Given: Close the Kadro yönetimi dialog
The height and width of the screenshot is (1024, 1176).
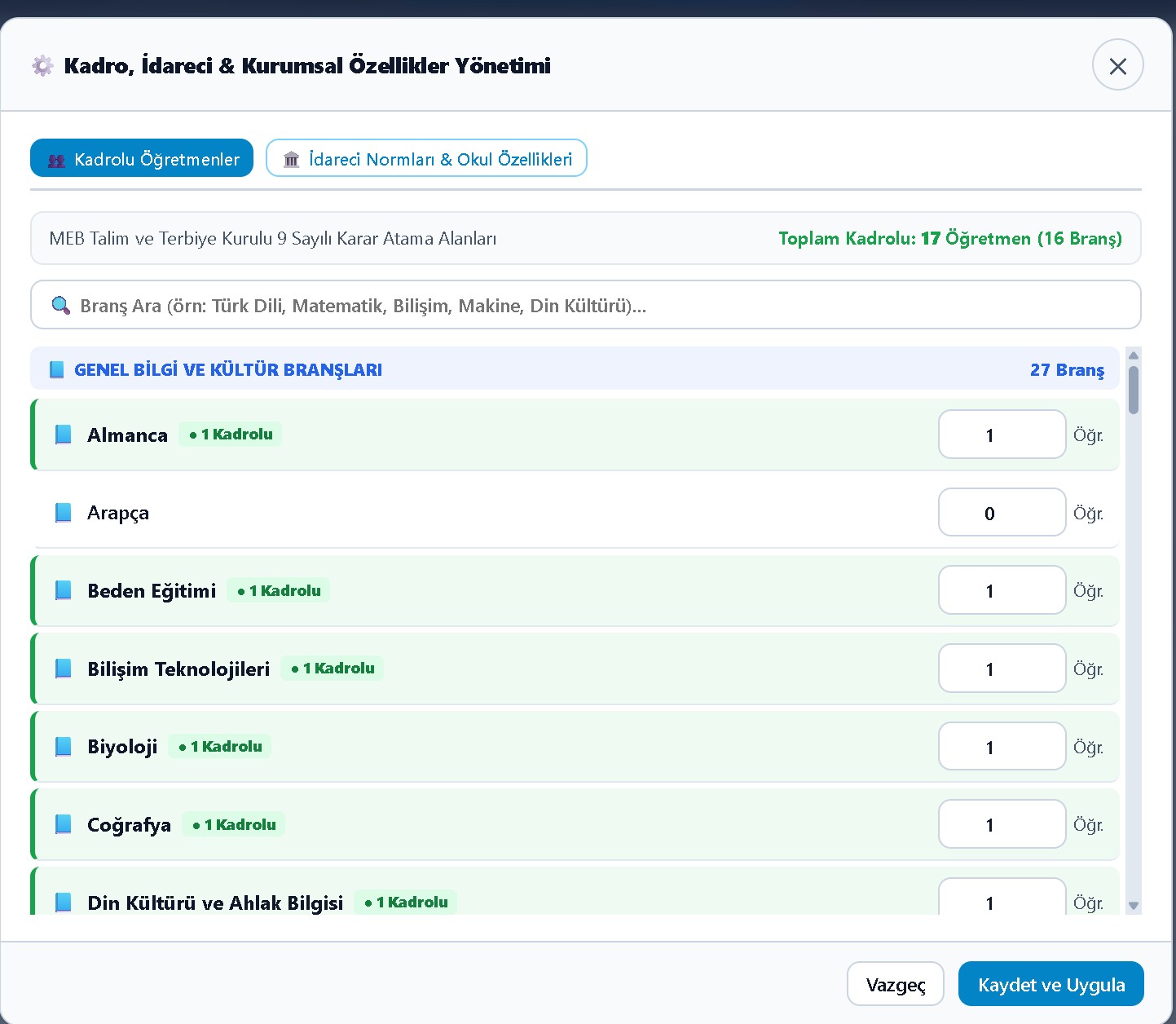Looking at the screenshot, I should click(x=1118, y=65).
